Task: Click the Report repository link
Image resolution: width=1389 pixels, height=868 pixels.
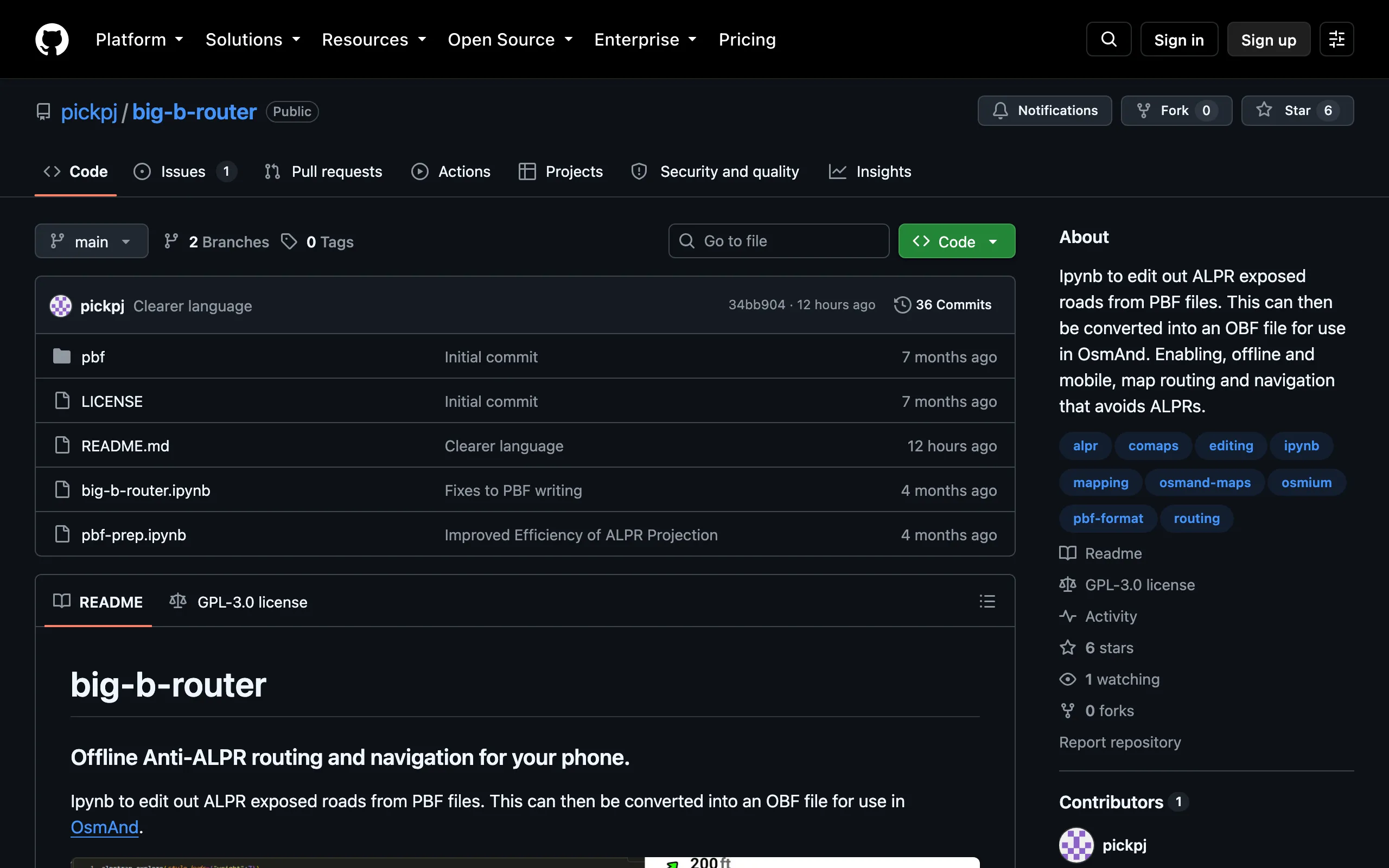Action: pos(1120,742)
